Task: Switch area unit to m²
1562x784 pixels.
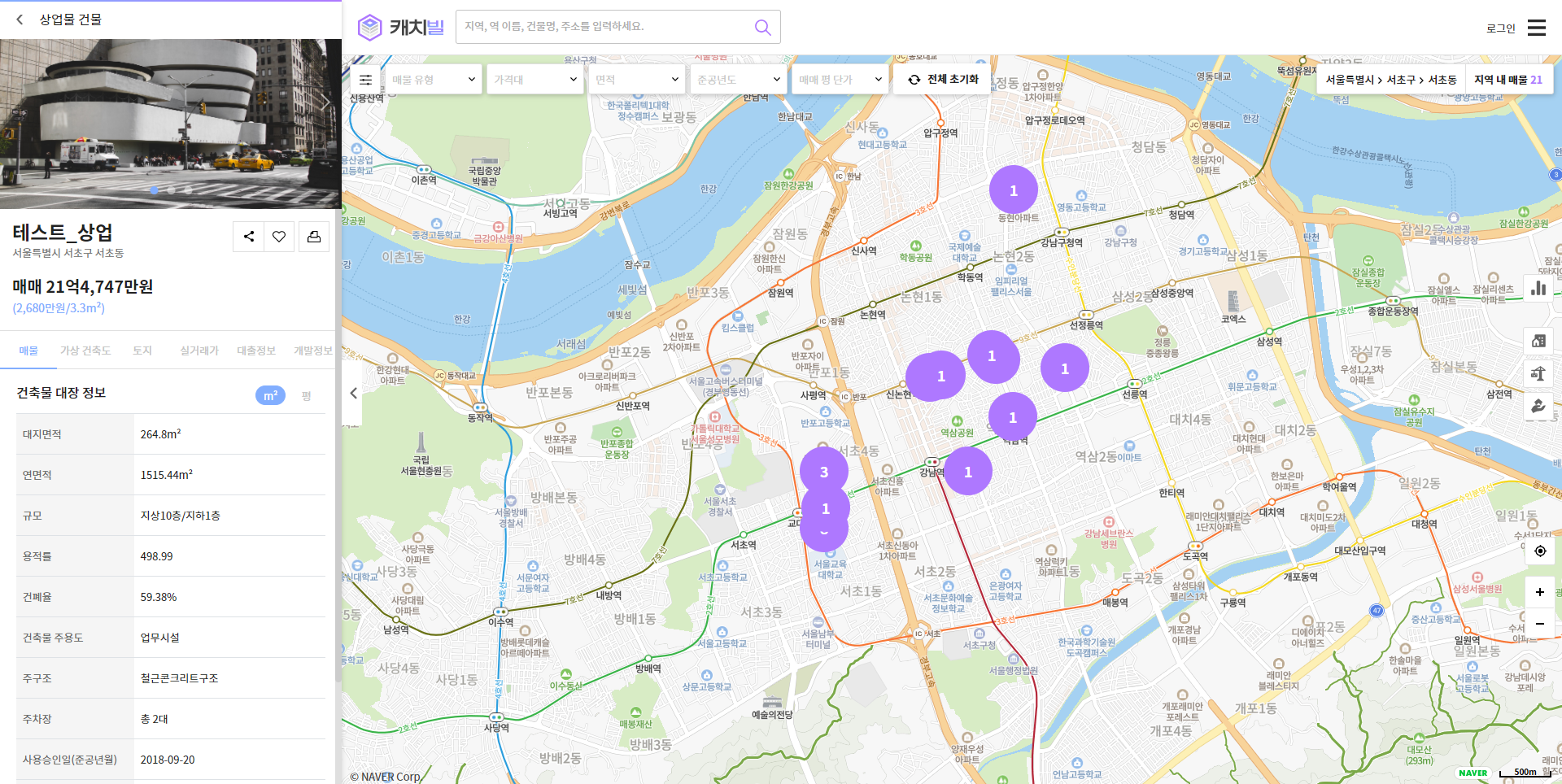Action: (x=270, y=395)
